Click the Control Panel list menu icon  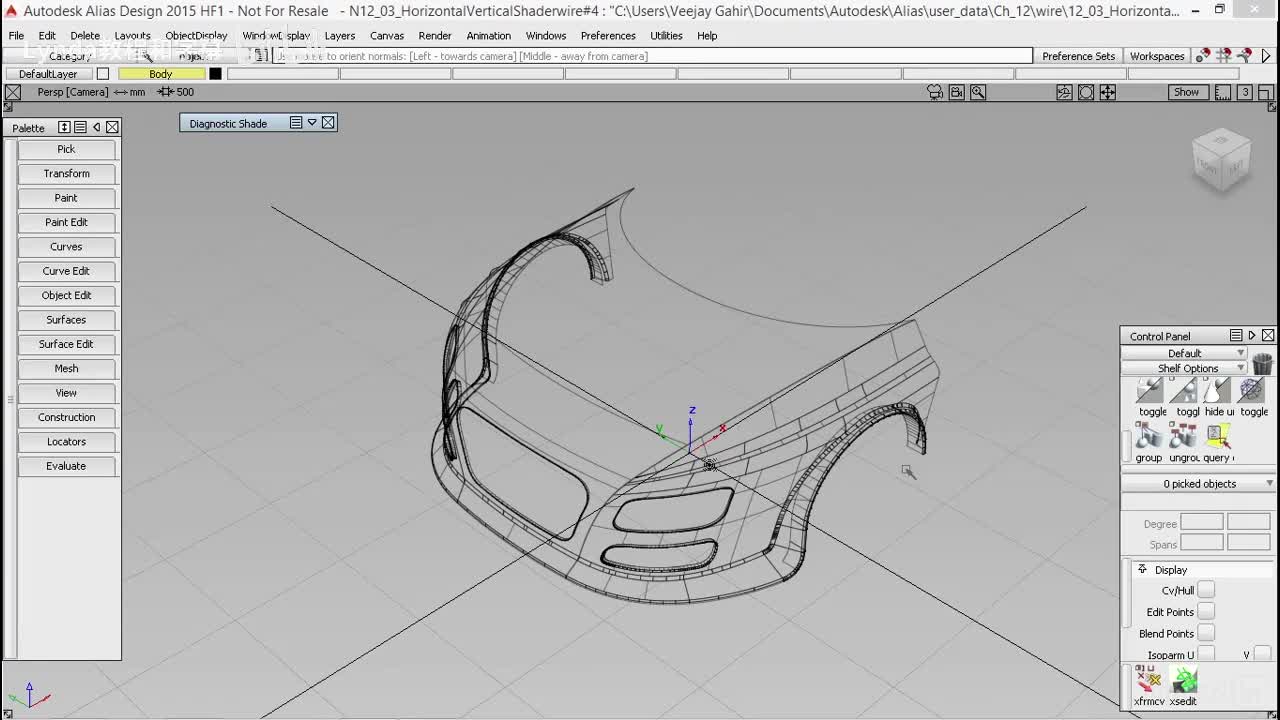pyautogui.click(x=1236, y=335)
